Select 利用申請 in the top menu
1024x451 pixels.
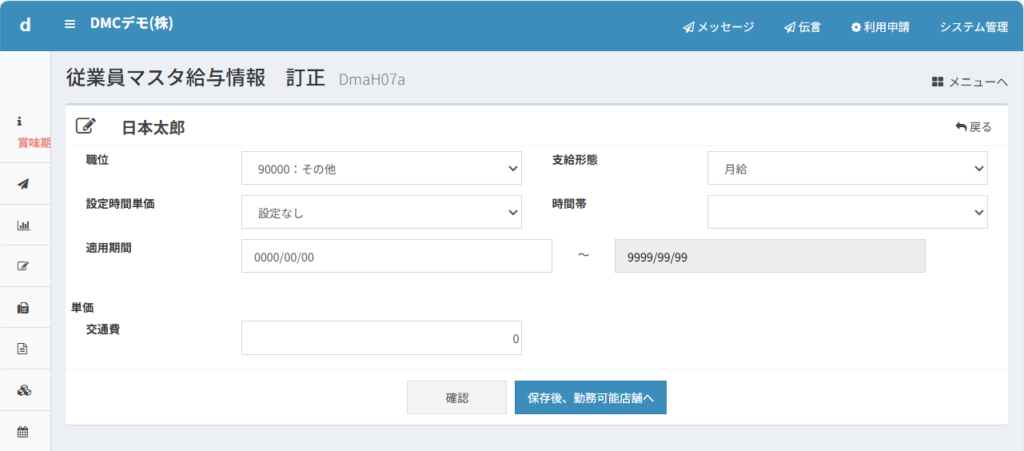point(880,27)
